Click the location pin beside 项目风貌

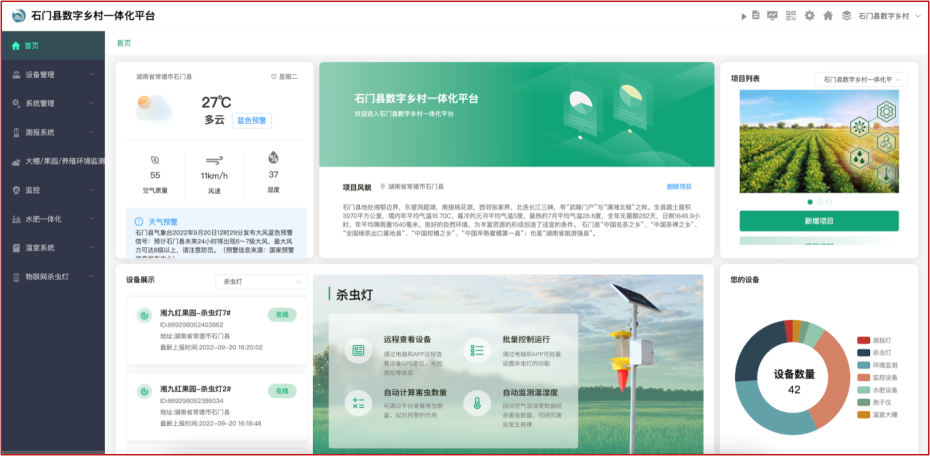click(383, 187)
